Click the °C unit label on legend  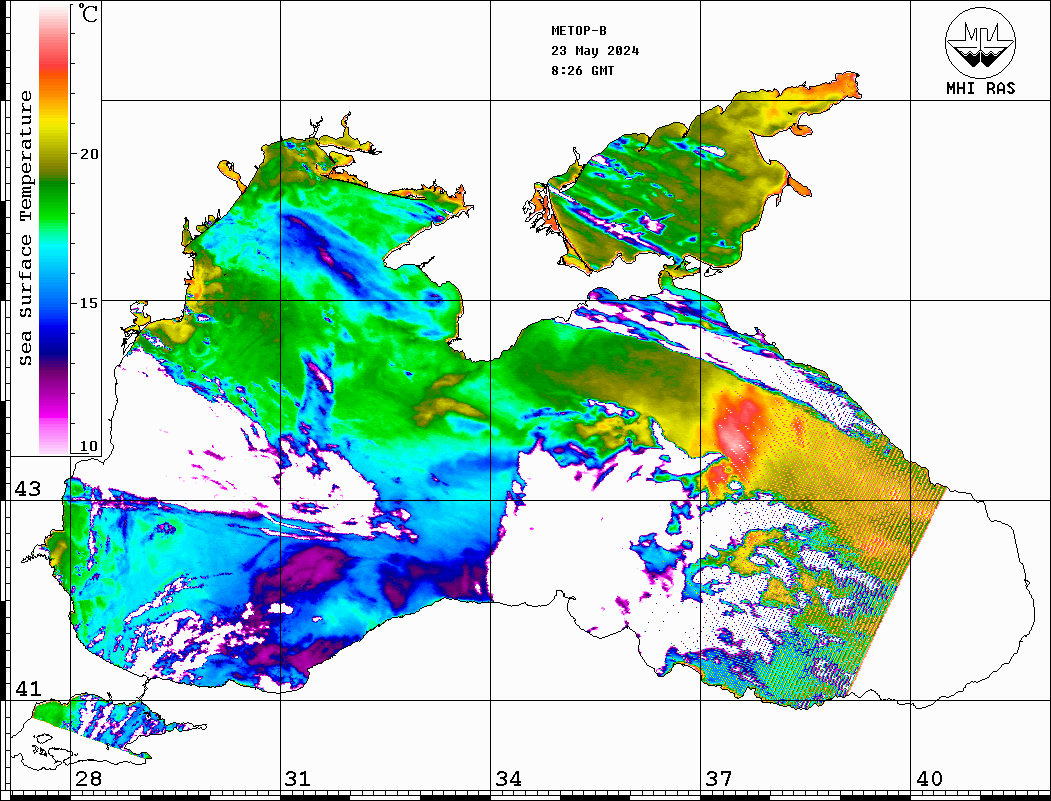point(88,13)
